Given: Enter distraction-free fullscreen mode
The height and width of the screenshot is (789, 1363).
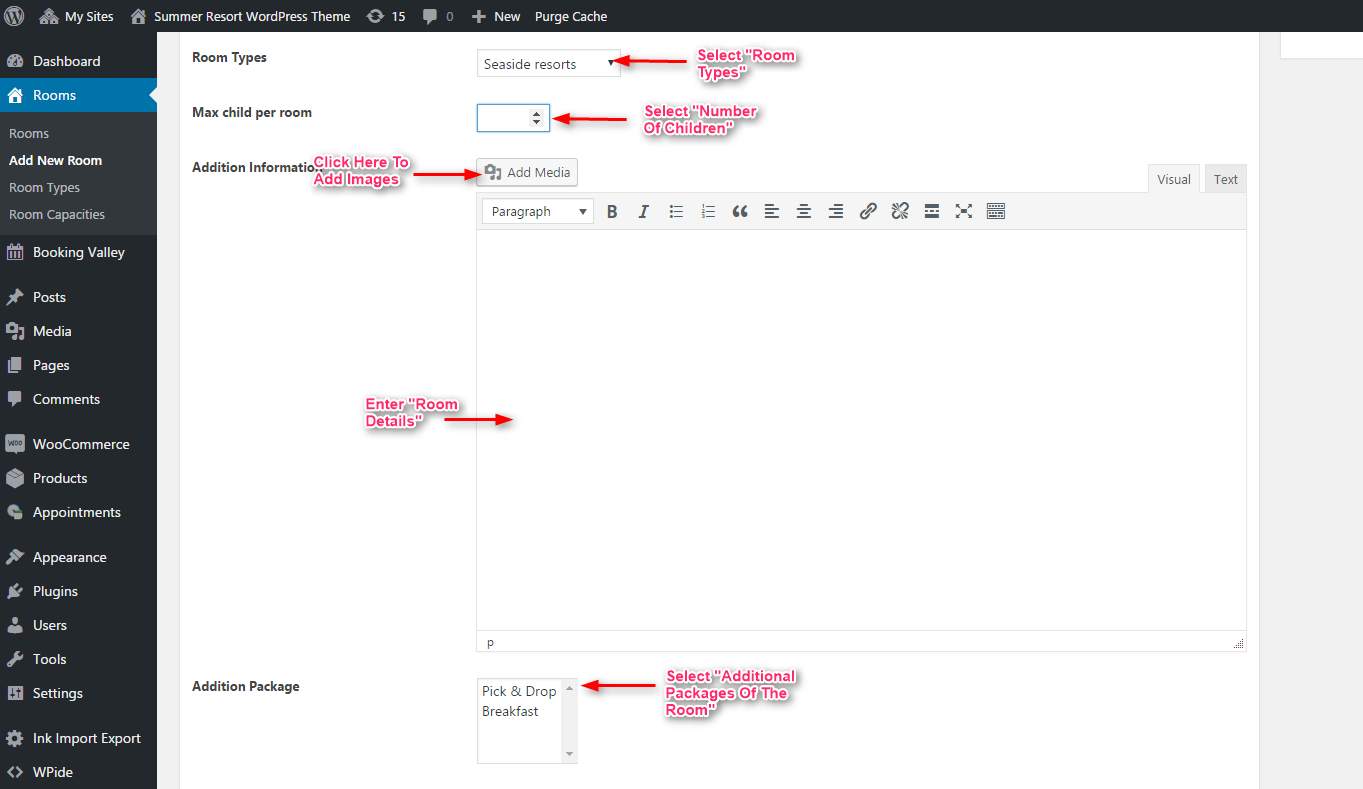Looking at the screenshot, I should click(964, 211).
